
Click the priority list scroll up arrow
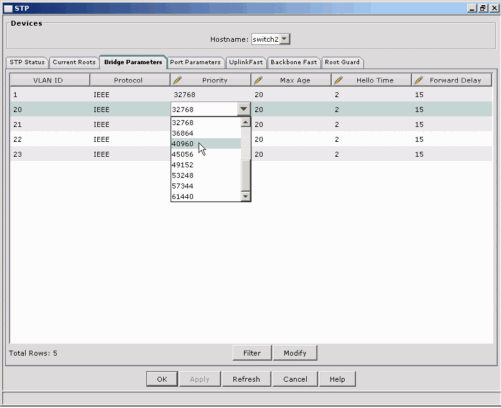(x=245, y=122)
